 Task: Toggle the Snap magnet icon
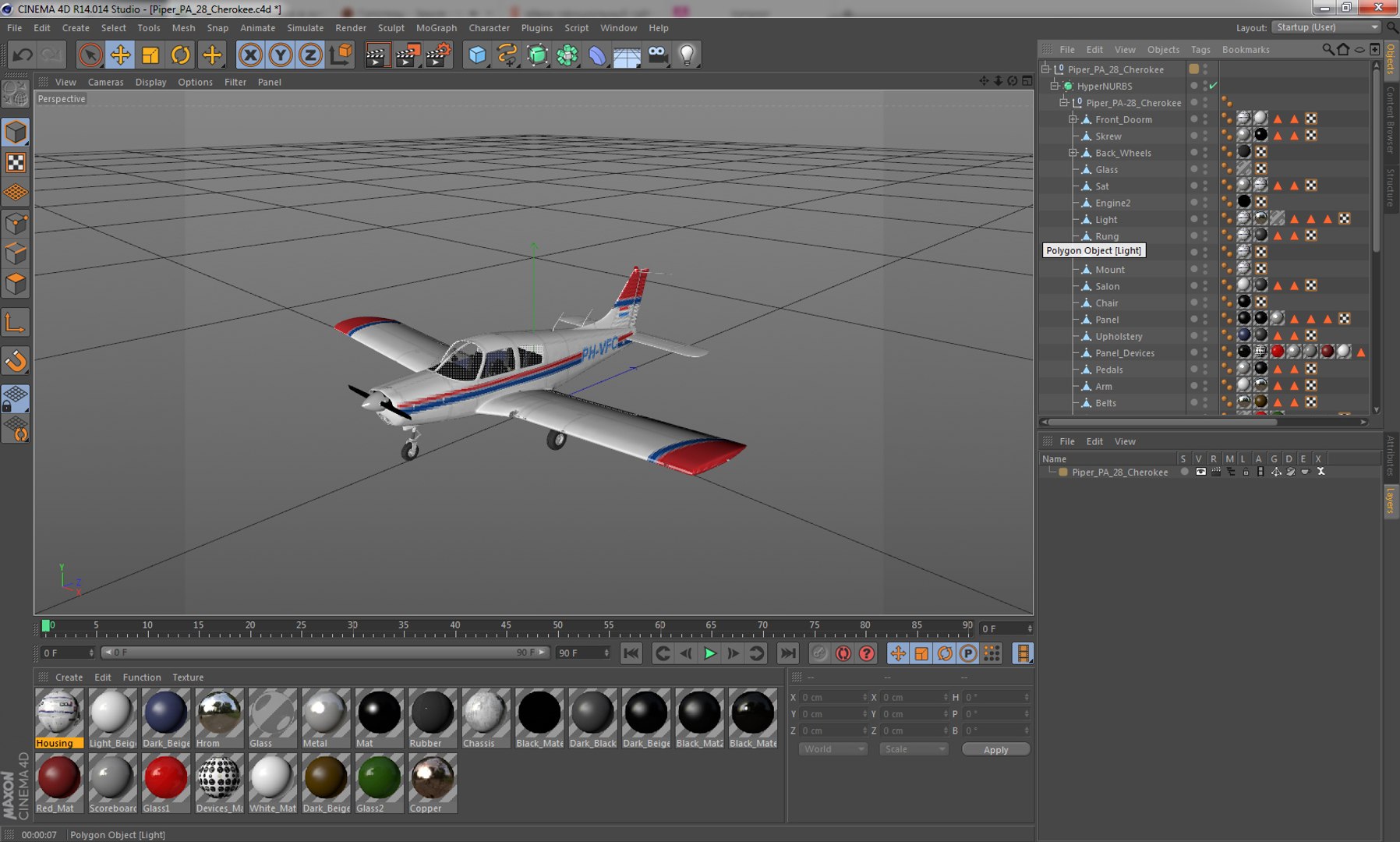point(16,361)
